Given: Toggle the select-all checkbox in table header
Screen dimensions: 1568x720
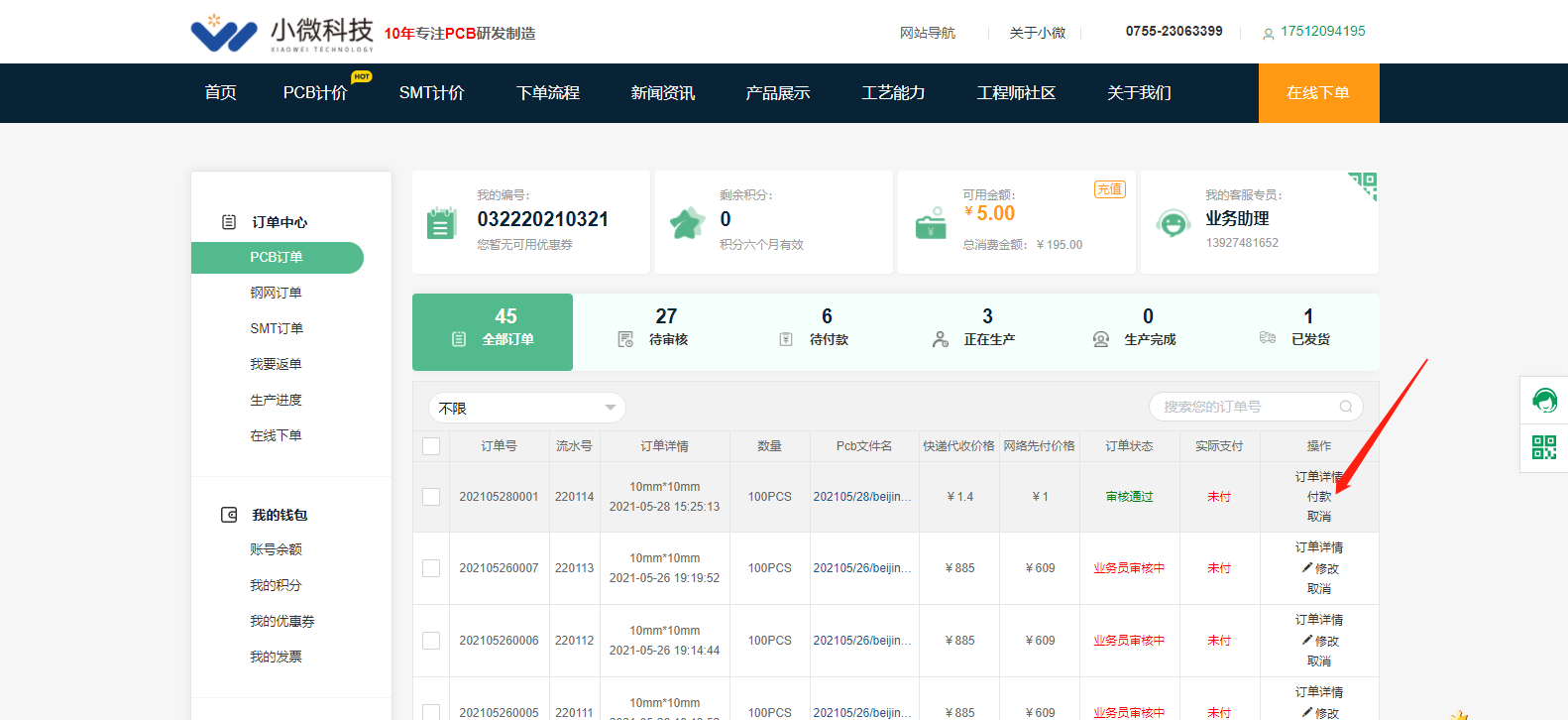Looking at the screenshot, I should [x=431, y=446].
